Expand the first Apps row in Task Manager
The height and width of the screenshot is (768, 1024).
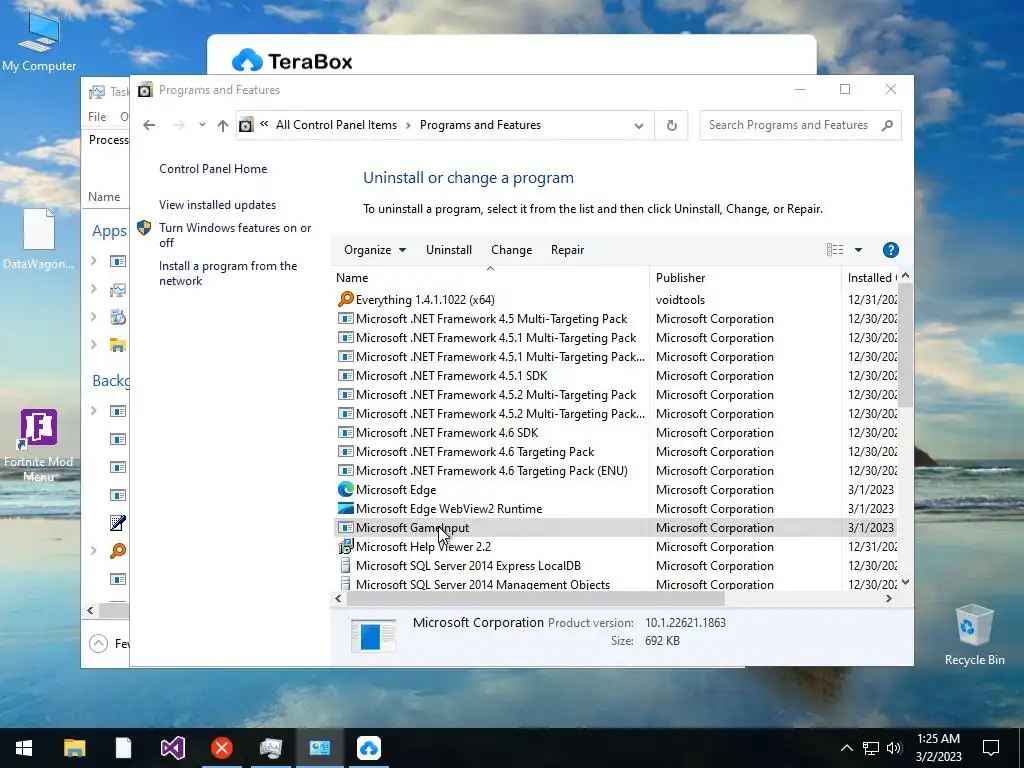[93, 261]
